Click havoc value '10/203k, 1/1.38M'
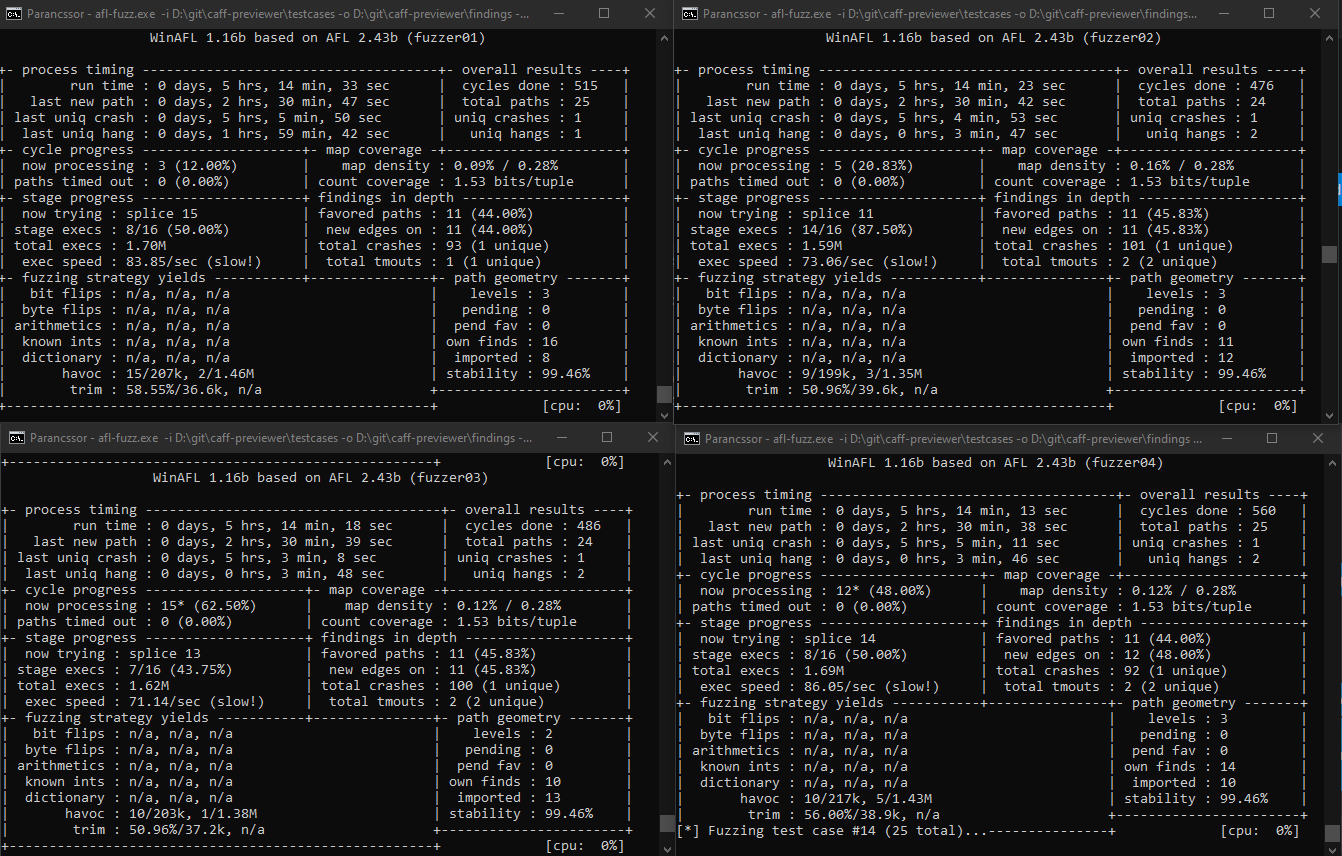The image size is (1342, 856). tap(192, 814)
